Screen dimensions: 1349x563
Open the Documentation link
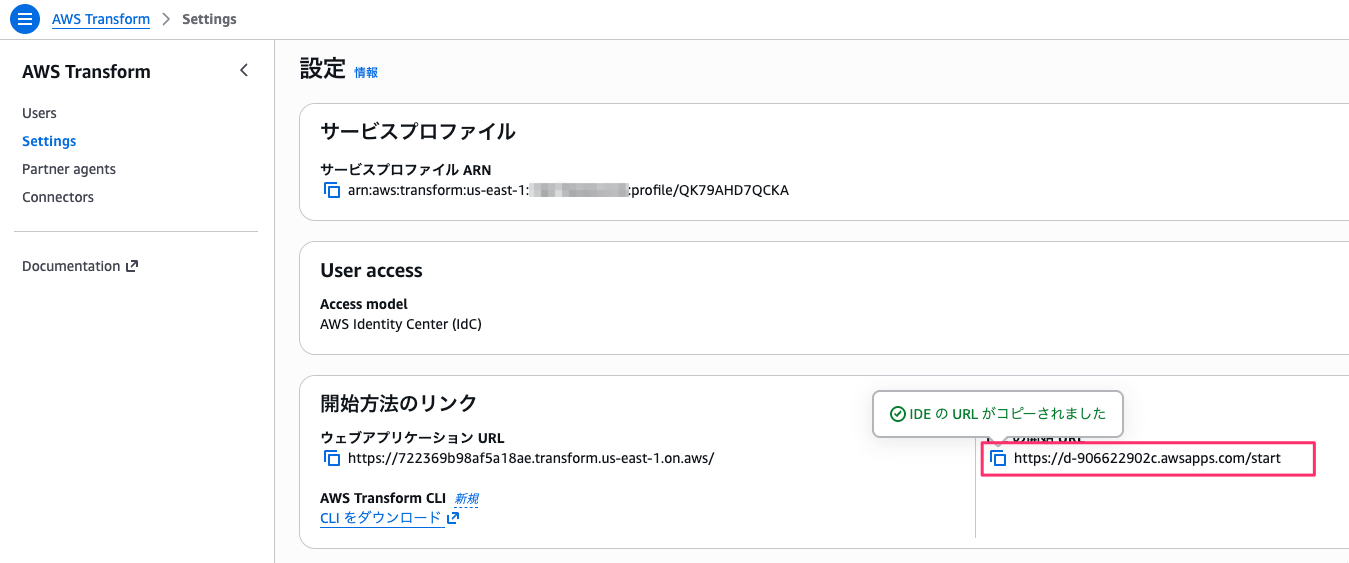click(x=70, y=266)
